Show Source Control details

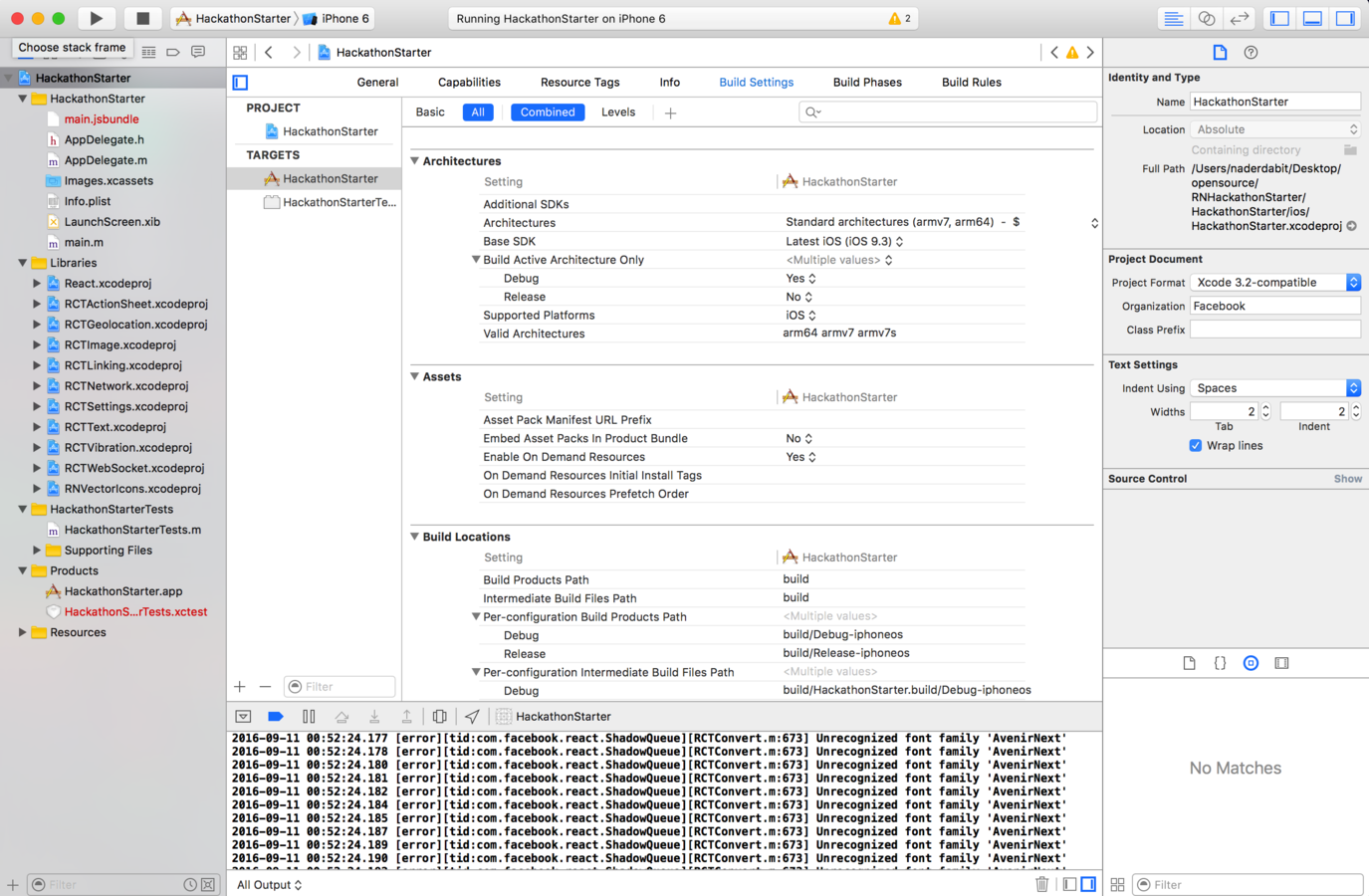[1347, 479]
